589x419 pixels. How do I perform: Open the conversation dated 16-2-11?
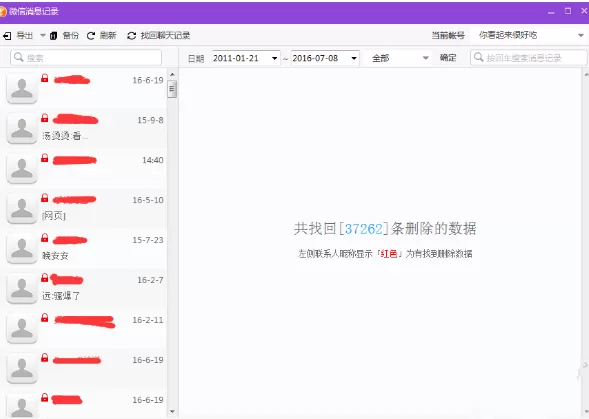[x=85, y=328]
